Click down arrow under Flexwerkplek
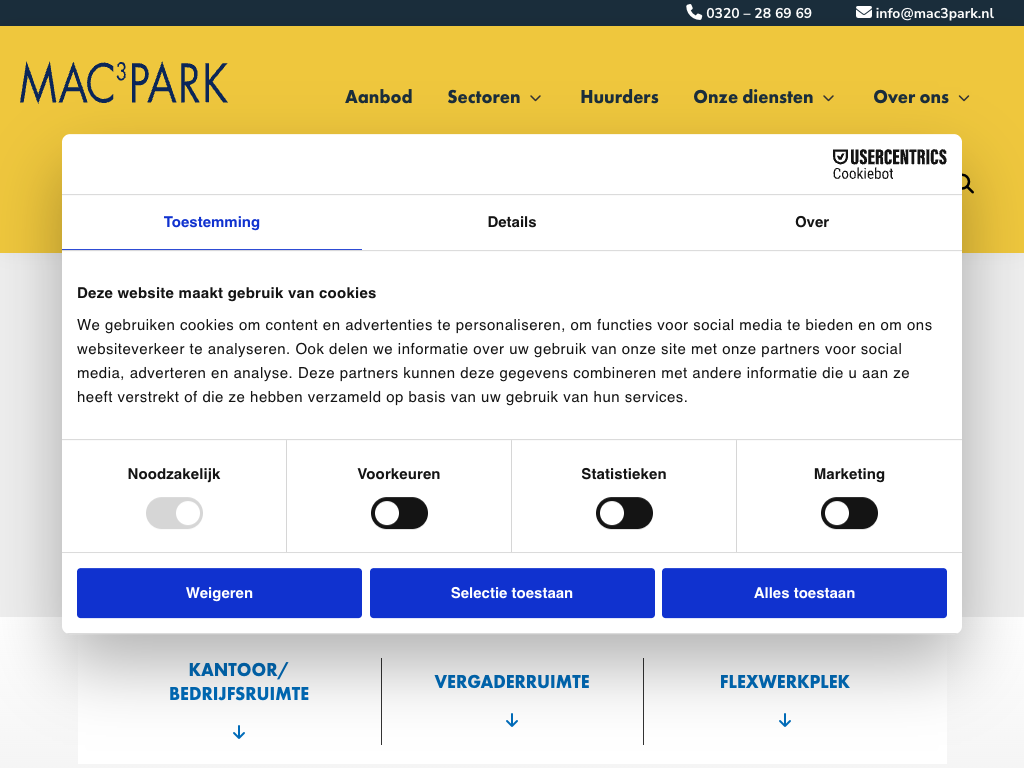Screen dimensions: 1024x768 click(785, 721)
